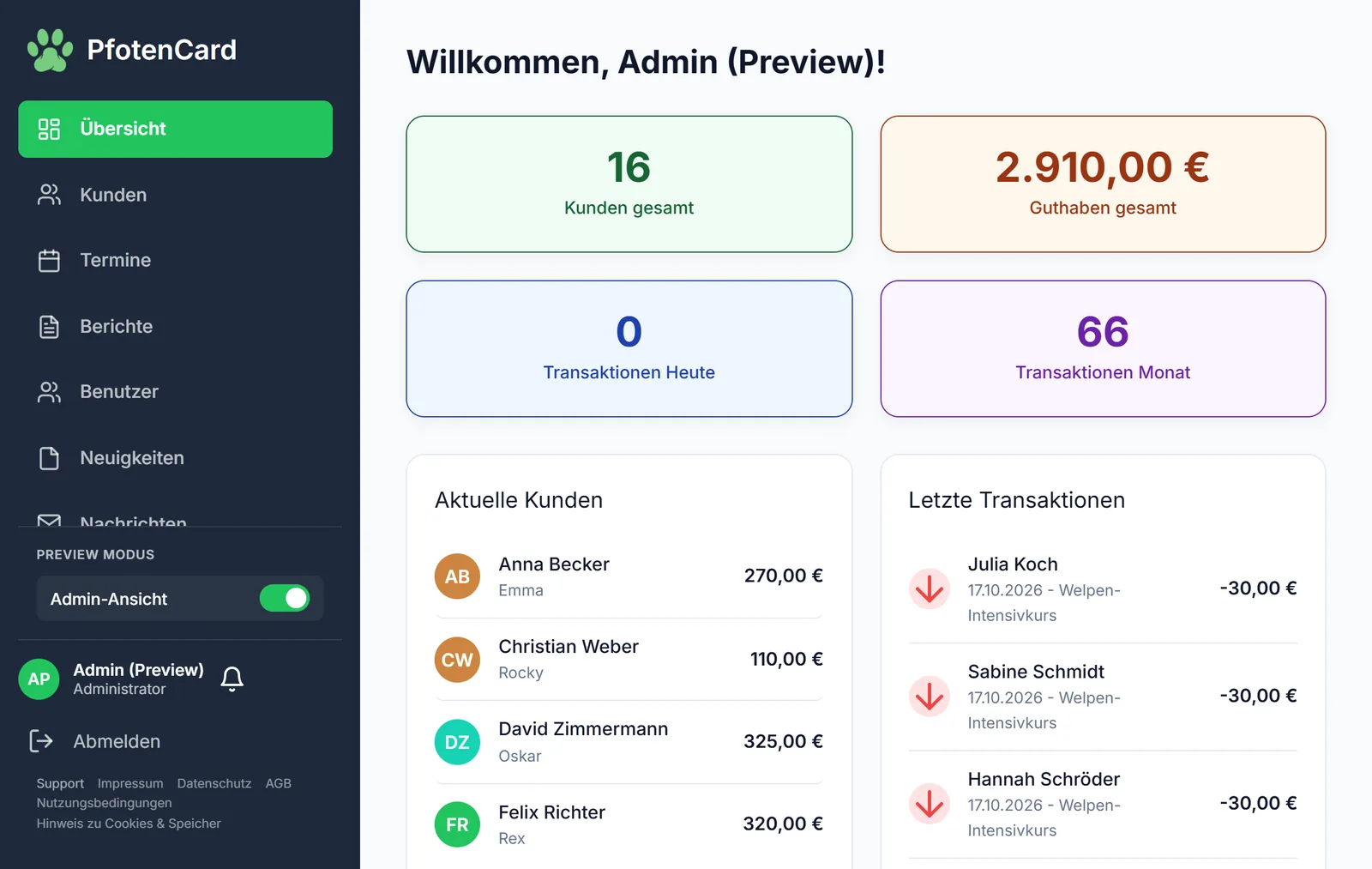This screenshot has width=1372, height=869.
Task: Toggle the Admin-Ansicht preview switch
Action: click(285, 598)
